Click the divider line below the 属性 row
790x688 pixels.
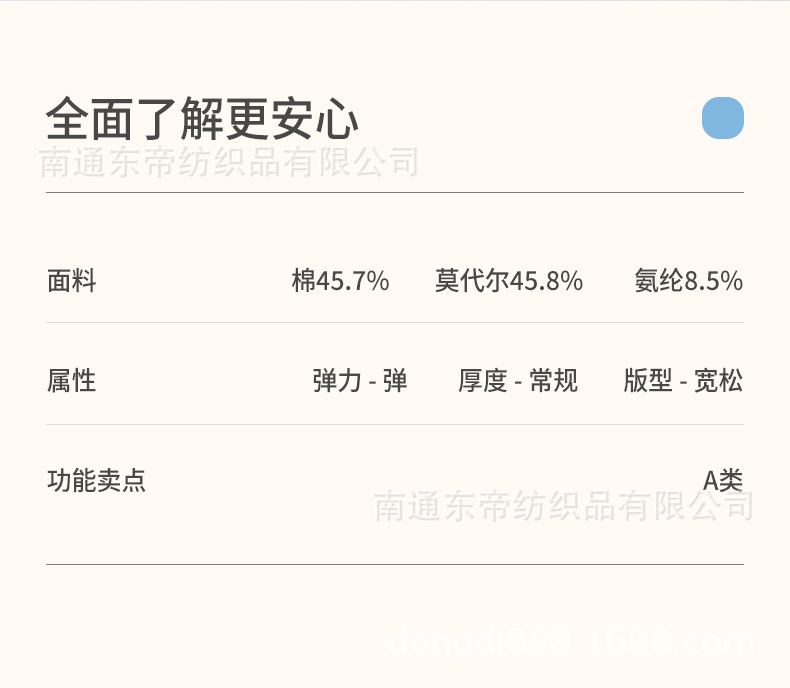[x=395, y=424]
